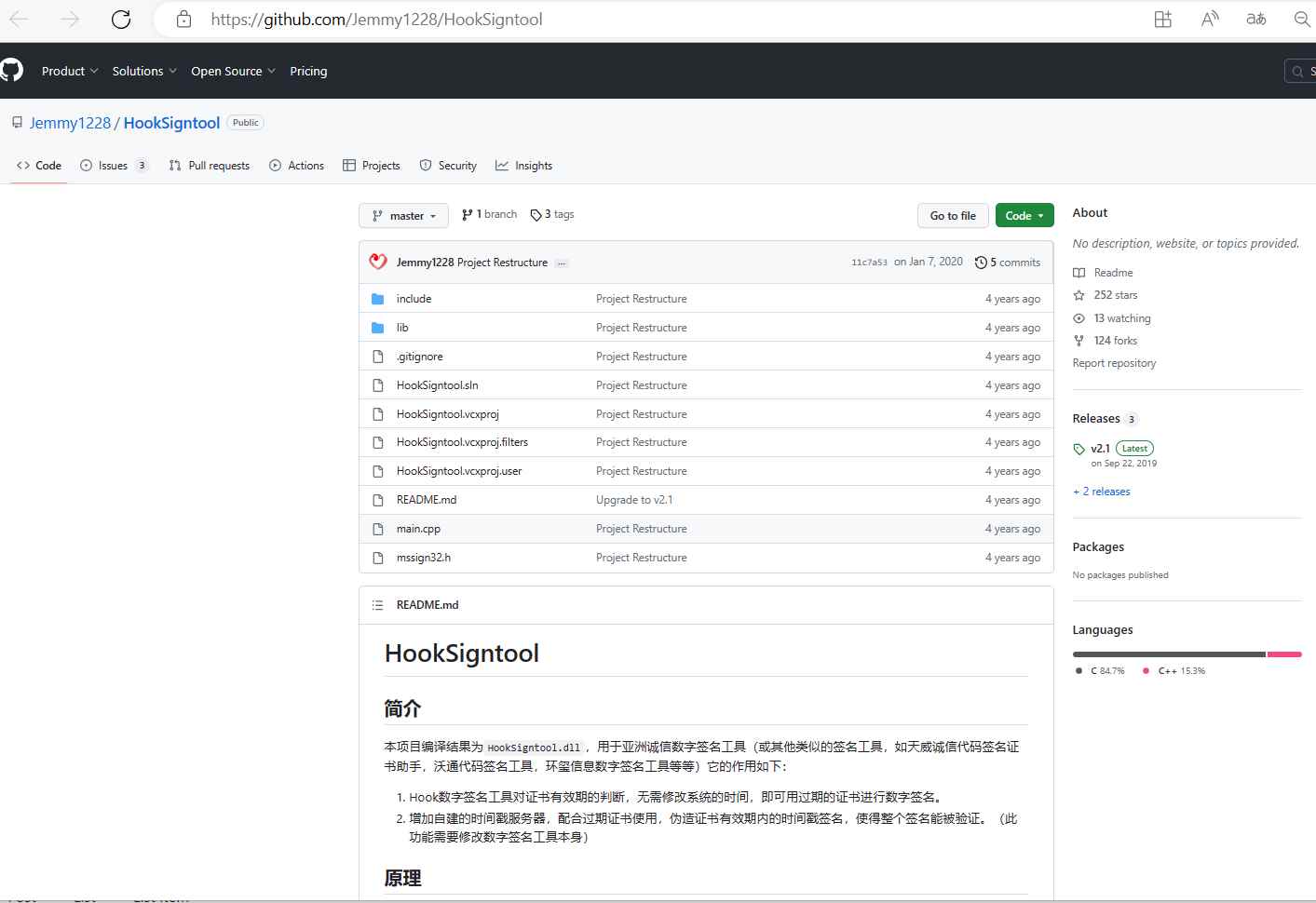Click the commits history clock icon
Viewport: 1316px width, 903px height.
981,263
